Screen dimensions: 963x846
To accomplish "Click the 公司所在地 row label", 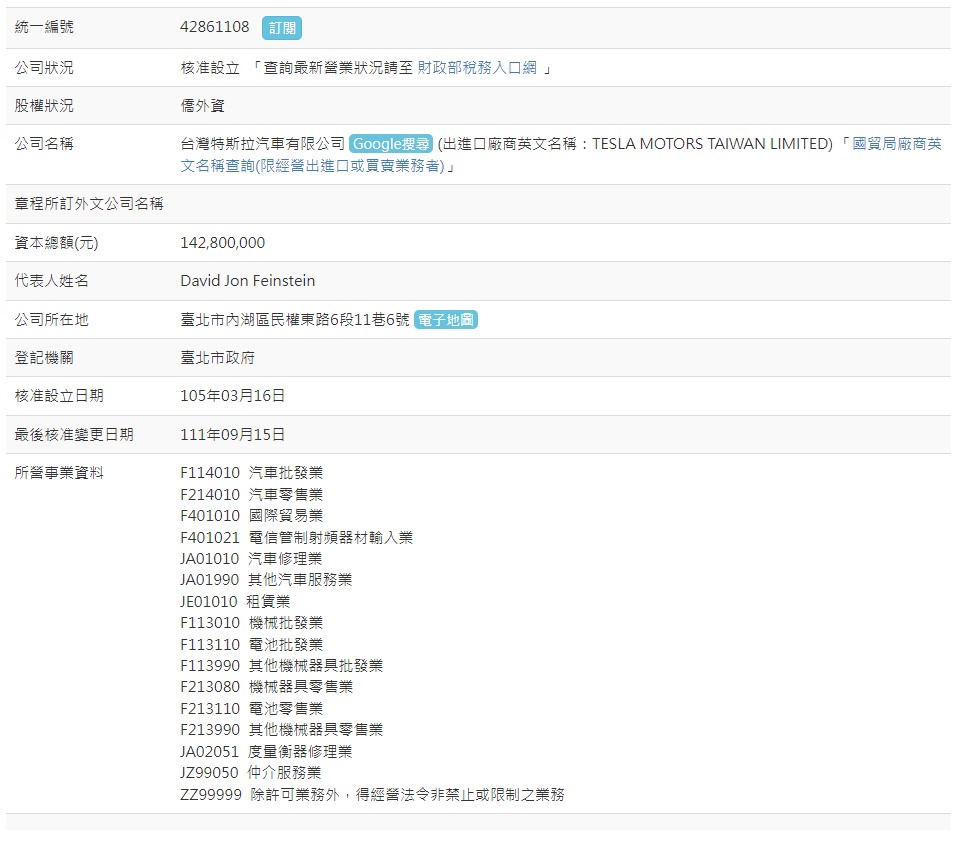I will point(52,319).
